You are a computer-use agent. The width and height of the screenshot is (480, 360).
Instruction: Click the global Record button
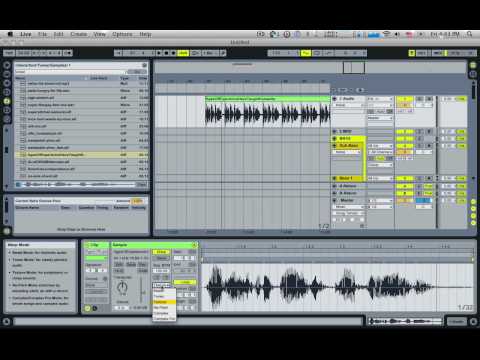pos(173,53)
